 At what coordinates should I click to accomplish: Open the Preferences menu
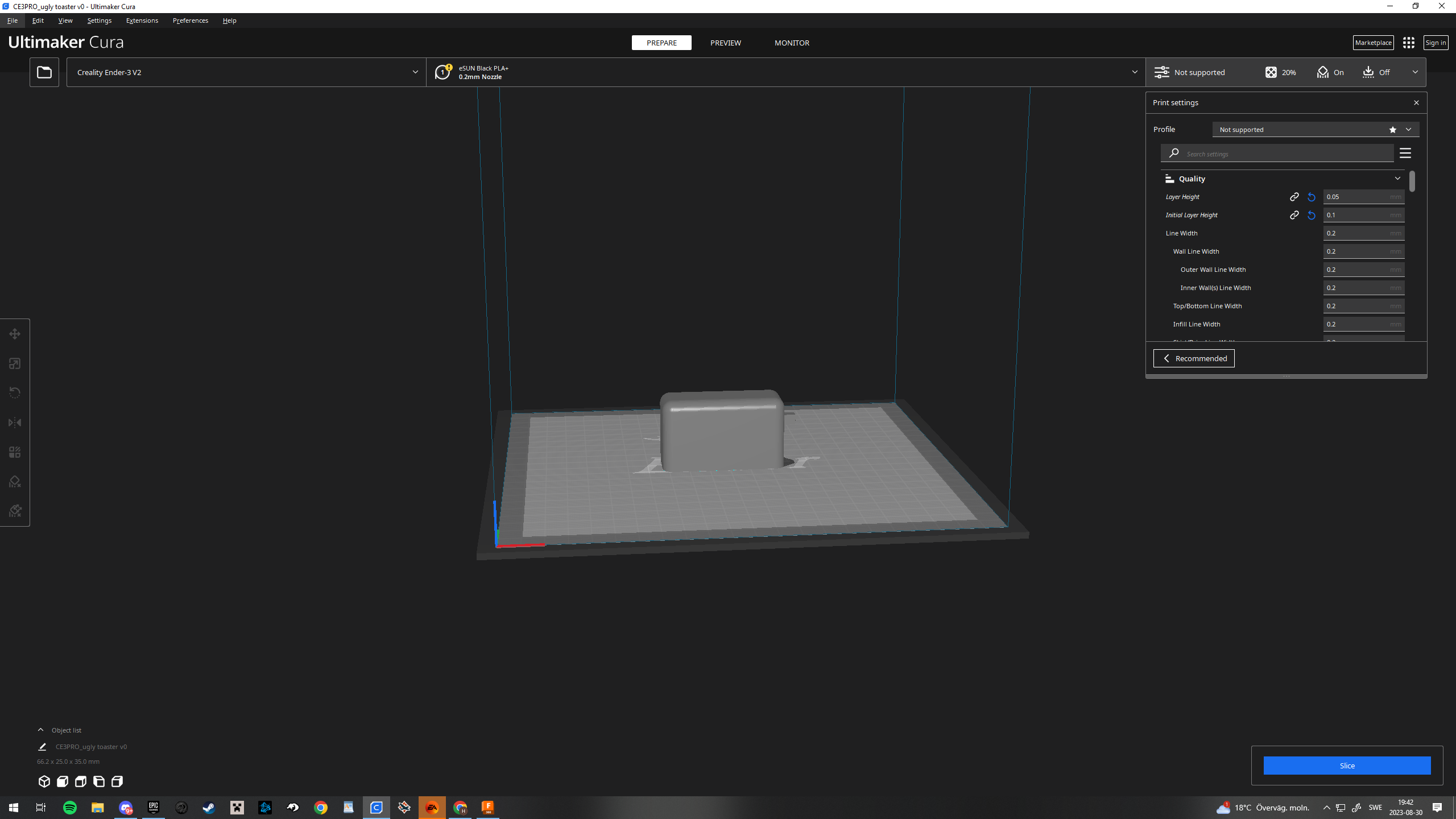point(191,20)
